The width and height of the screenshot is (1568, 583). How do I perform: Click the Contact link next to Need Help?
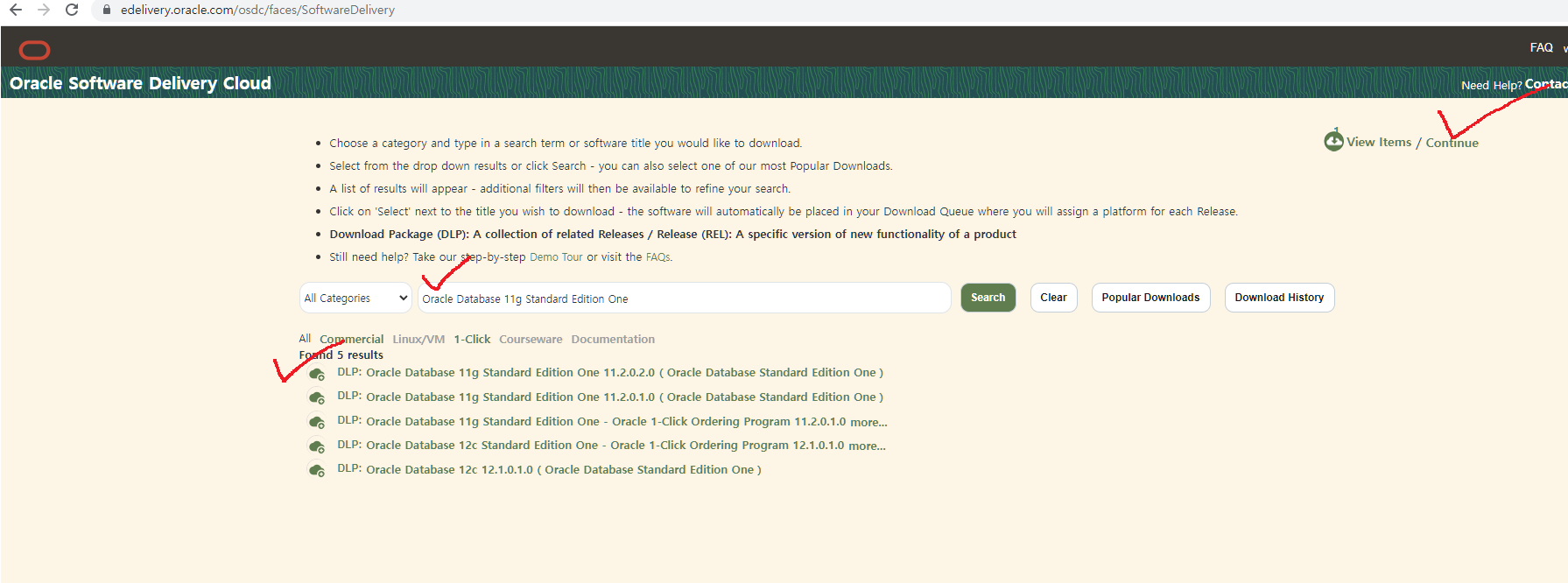click(1546, 84)
